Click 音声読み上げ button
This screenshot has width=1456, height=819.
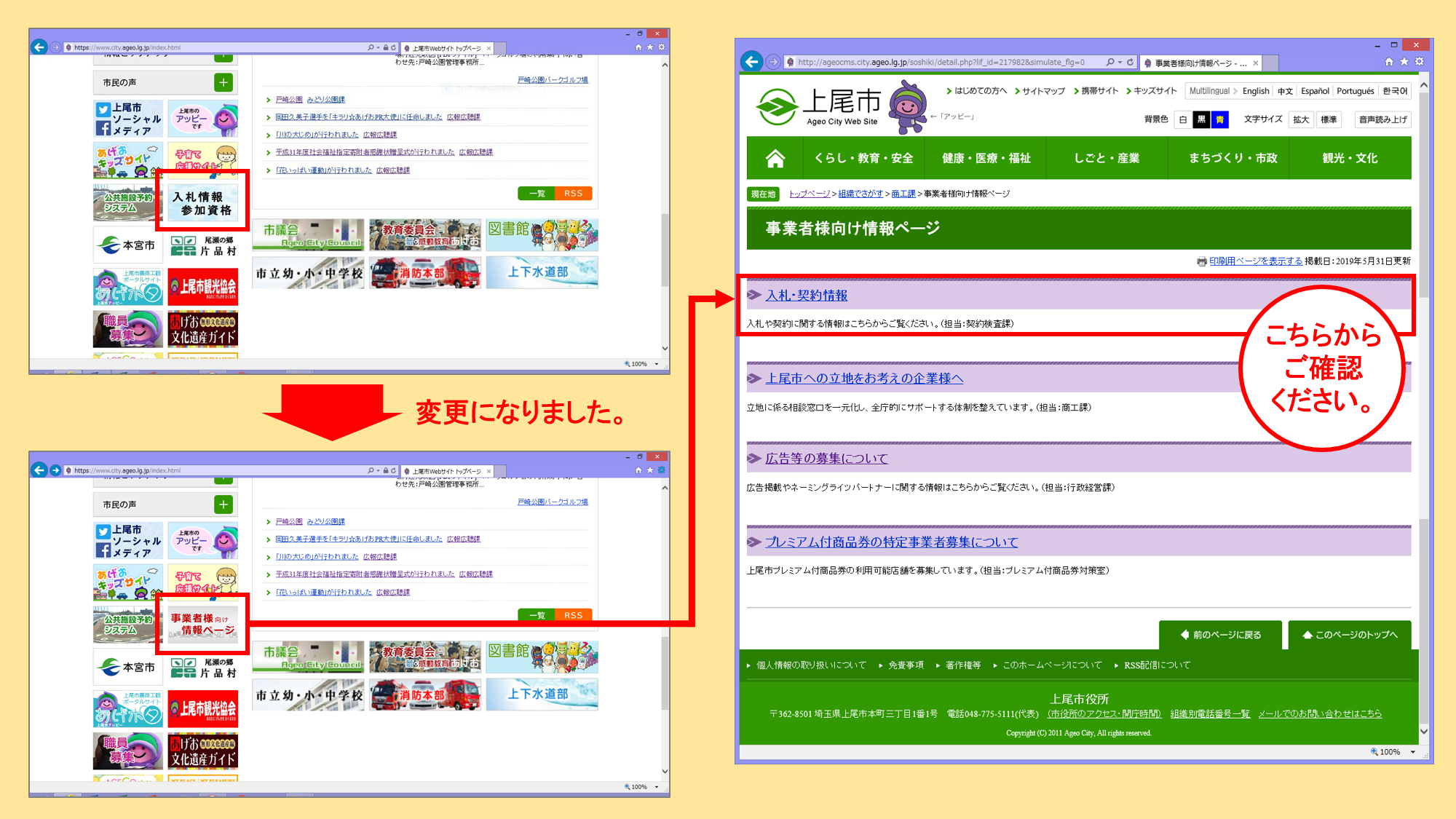(x=1382, y=119)
